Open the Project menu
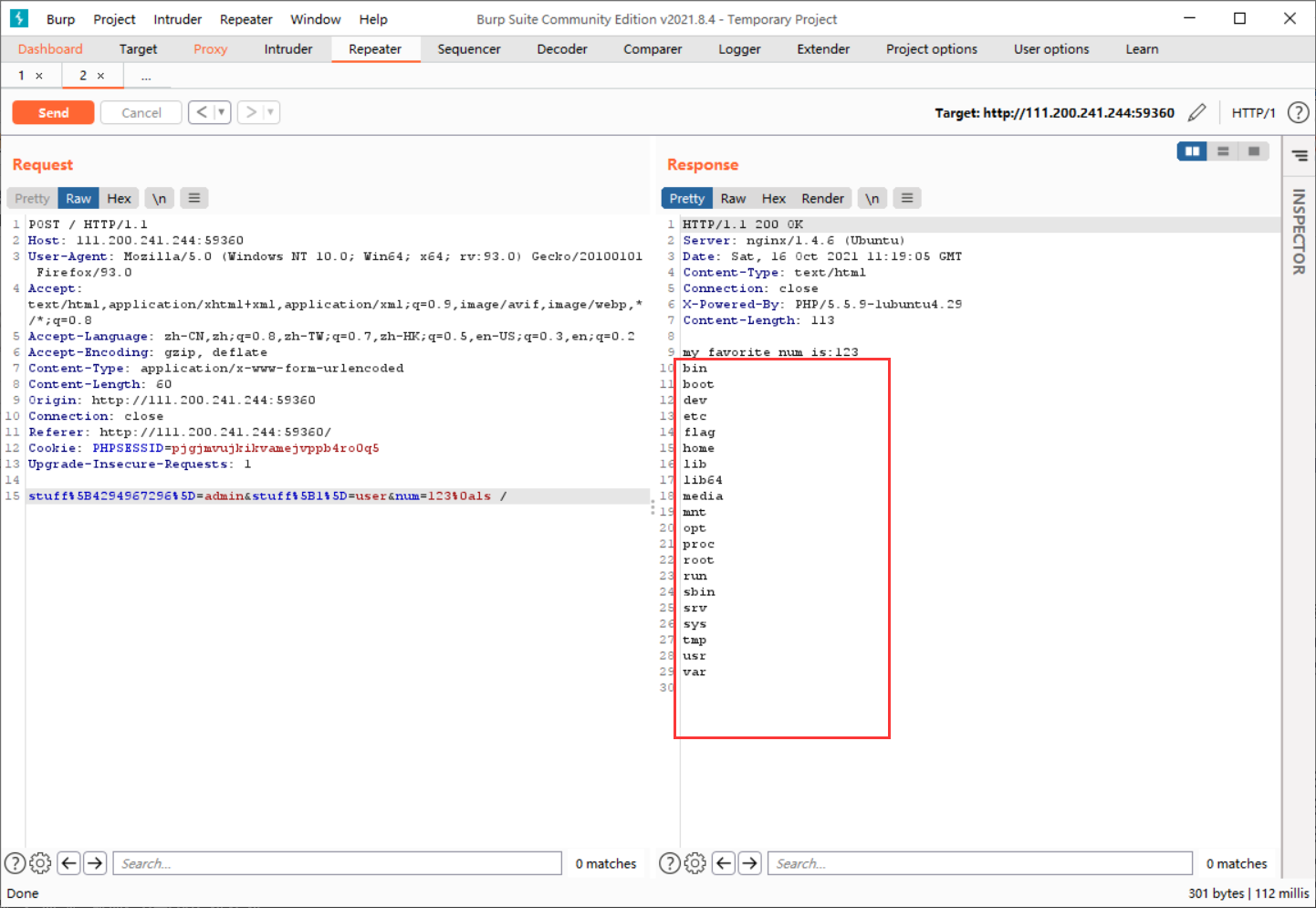This screenshot has width=1316, height=908. (x=114, y=19)
